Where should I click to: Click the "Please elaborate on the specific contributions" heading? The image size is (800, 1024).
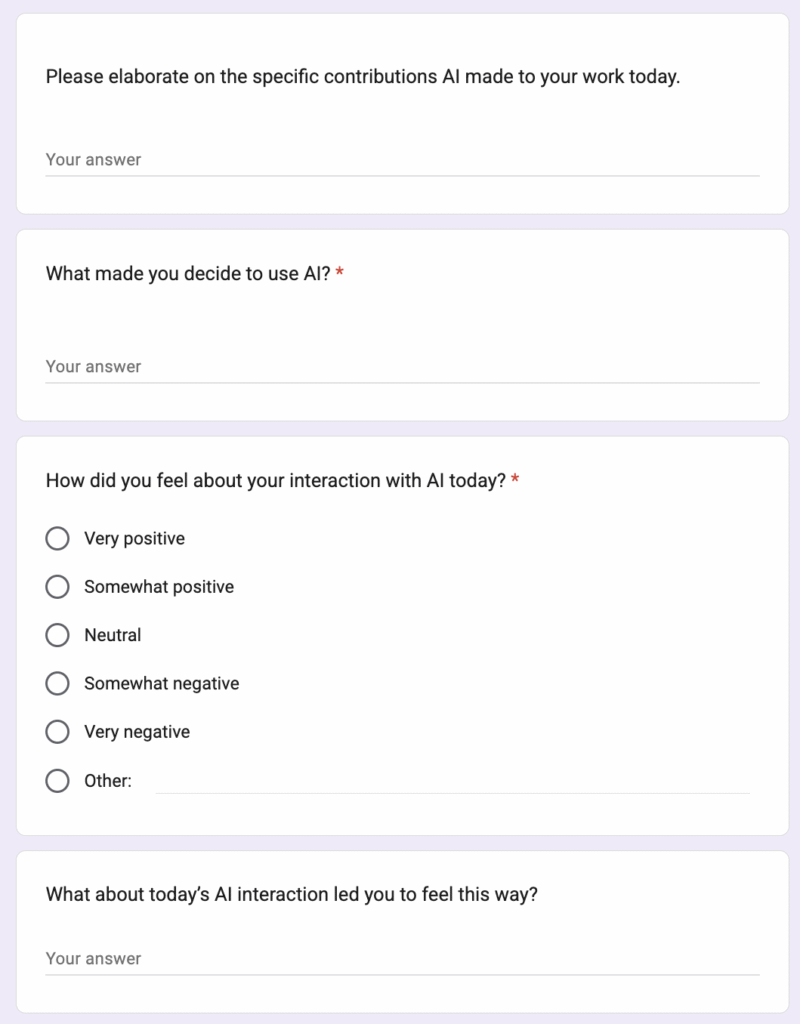363,77
